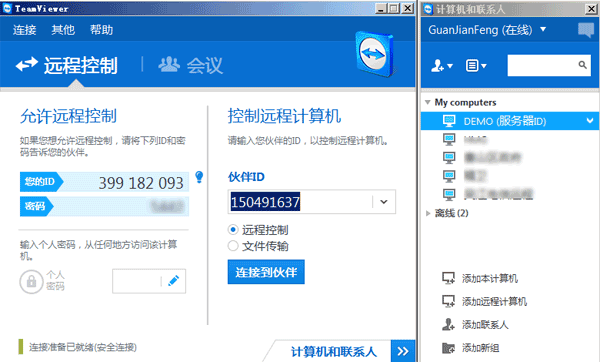Viewport: 600px width, 362px height.
Task: Collapse the My computers group
Action: pyautogui.click(x=427, y=102)
